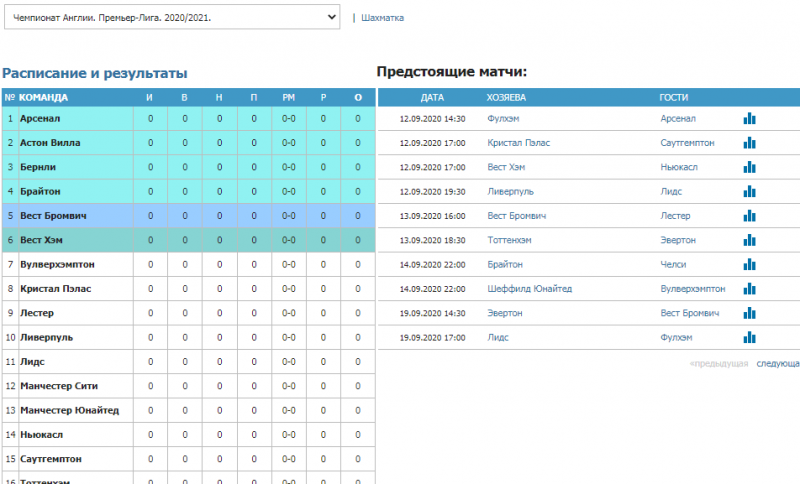This screenshot has height=484, width=800.
Task: Select Вест Бромвич in the standings table
Action: [x=53, y=216]
